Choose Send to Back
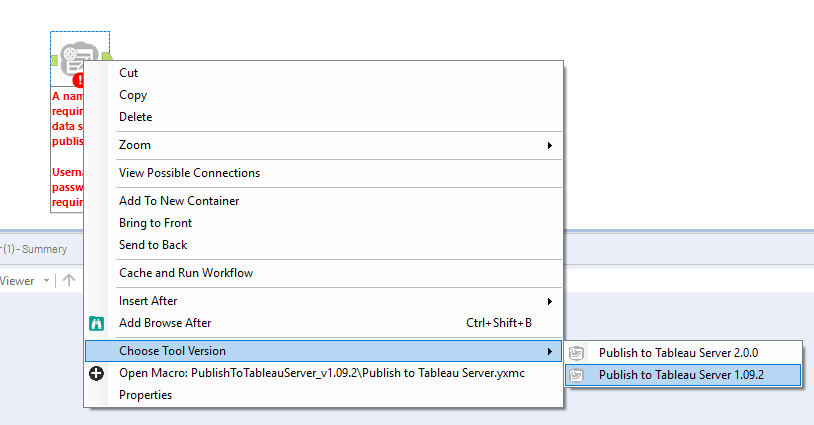The image size is (814, 425). (323, 245)
